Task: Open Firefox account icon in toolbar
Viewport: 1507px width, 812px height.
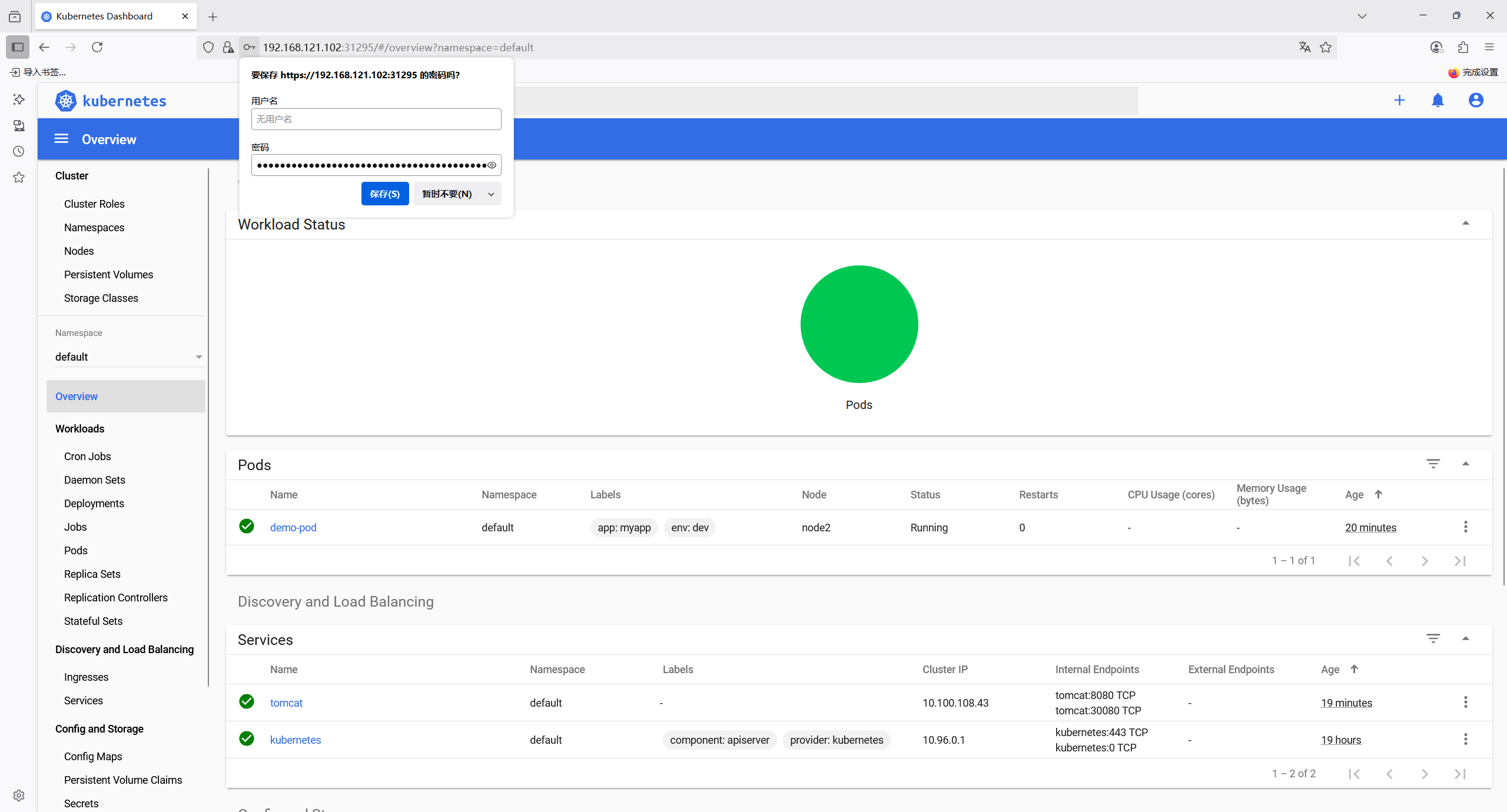Action: pyautogui.click(x=1436, y=47)
